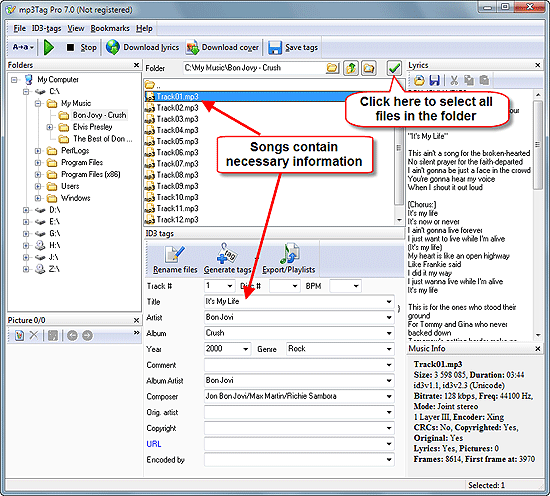
Task: Paste lyrics icon in Lyrics panel
Action: pyautogui.click(x=484, y=80)
